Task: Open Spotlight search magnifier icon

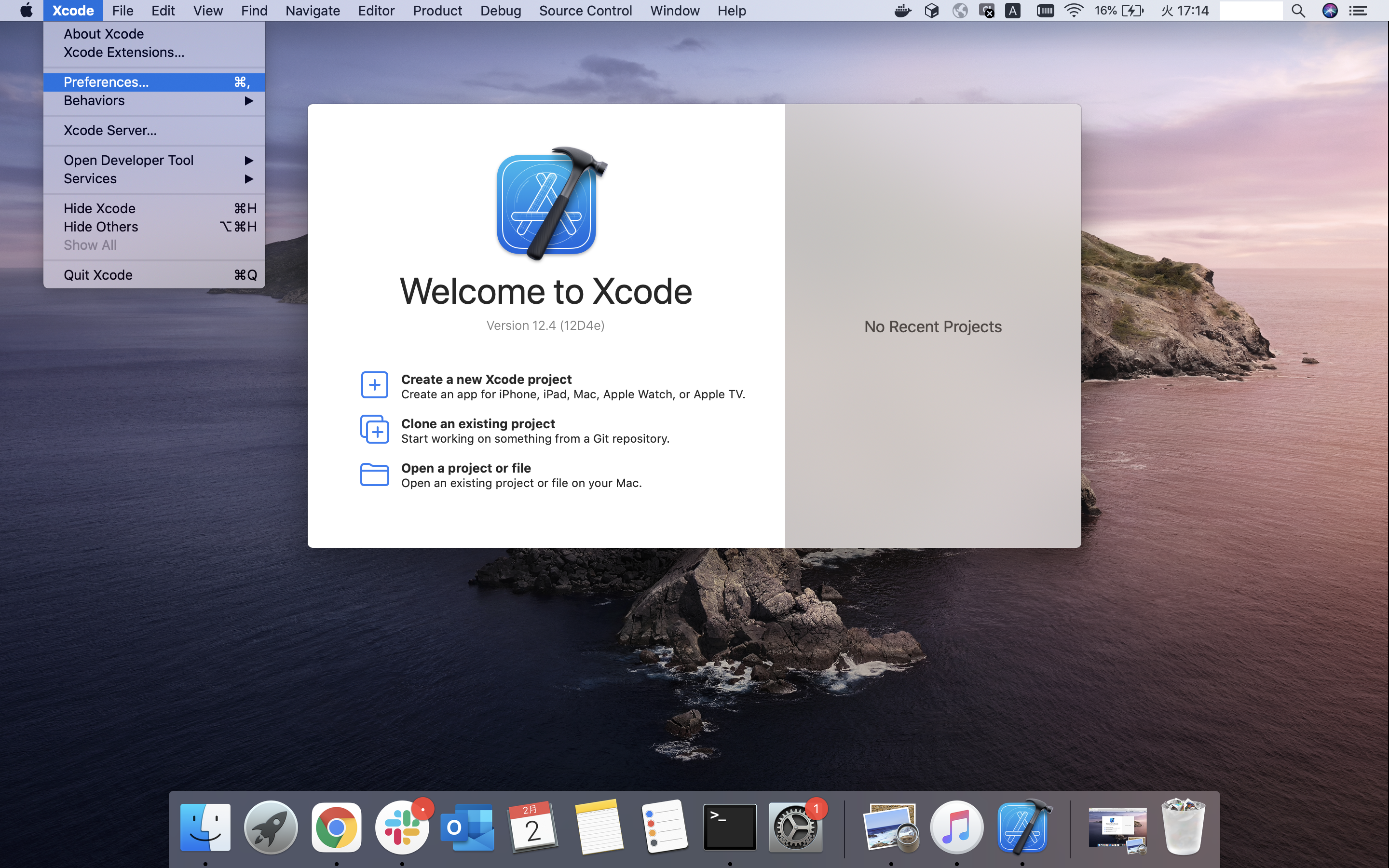Action: pos(1298,10)
